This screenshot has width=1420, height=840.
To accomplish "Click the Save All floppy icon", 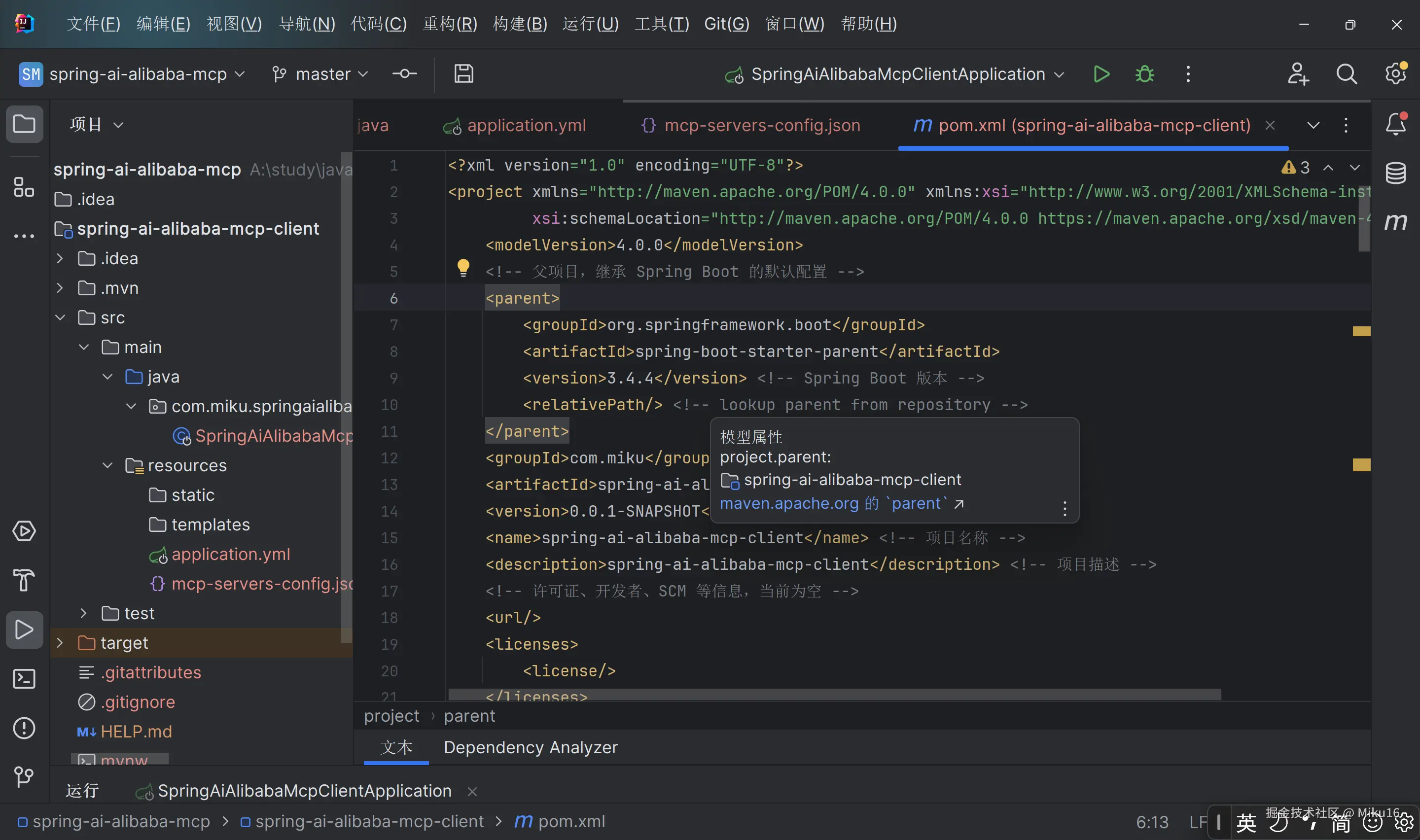I will (x=463, y=74).
